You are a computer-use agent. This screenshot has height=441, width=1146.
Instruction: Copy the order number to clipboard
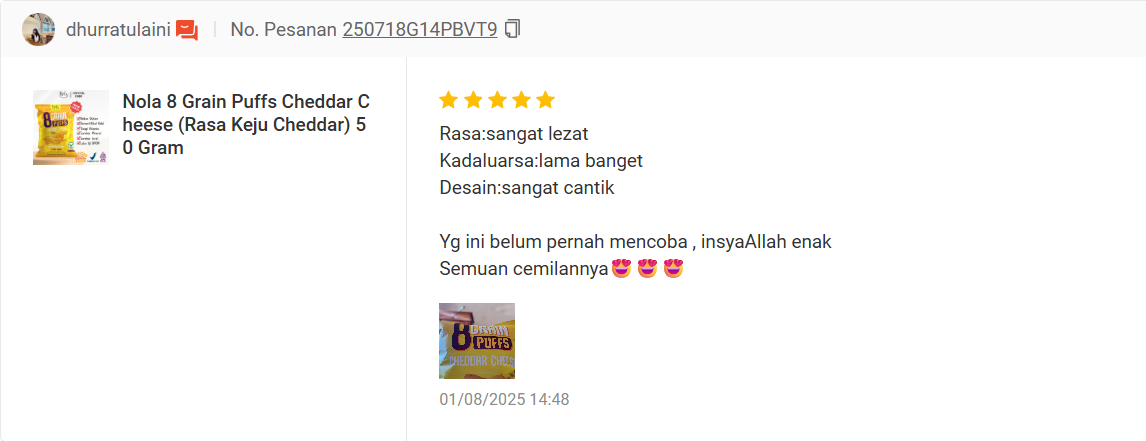[x=513, y=29]
